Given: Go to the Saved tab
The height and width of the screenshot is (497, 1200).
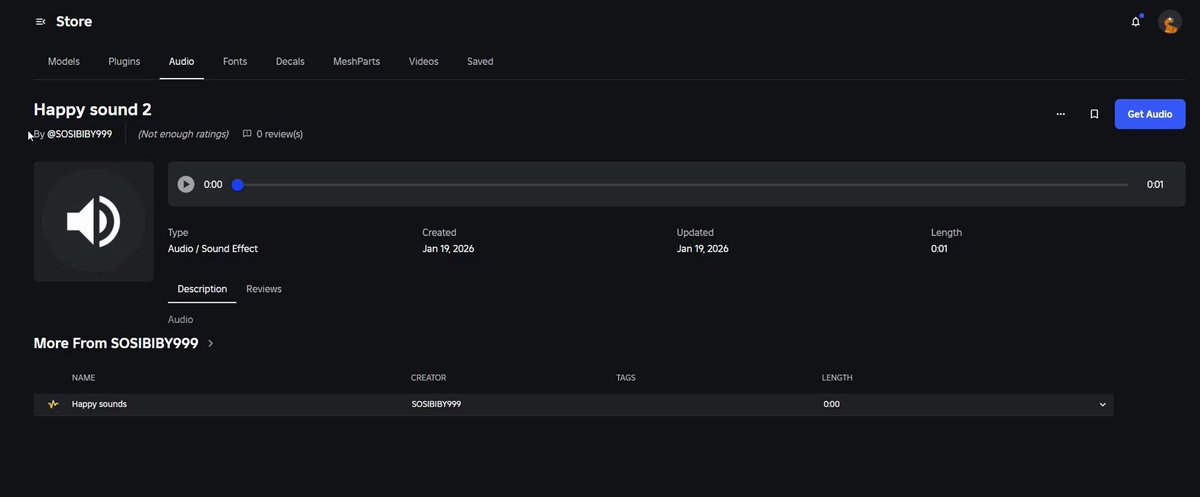Looking at the screenshot, I should click(x=480, y=62).
